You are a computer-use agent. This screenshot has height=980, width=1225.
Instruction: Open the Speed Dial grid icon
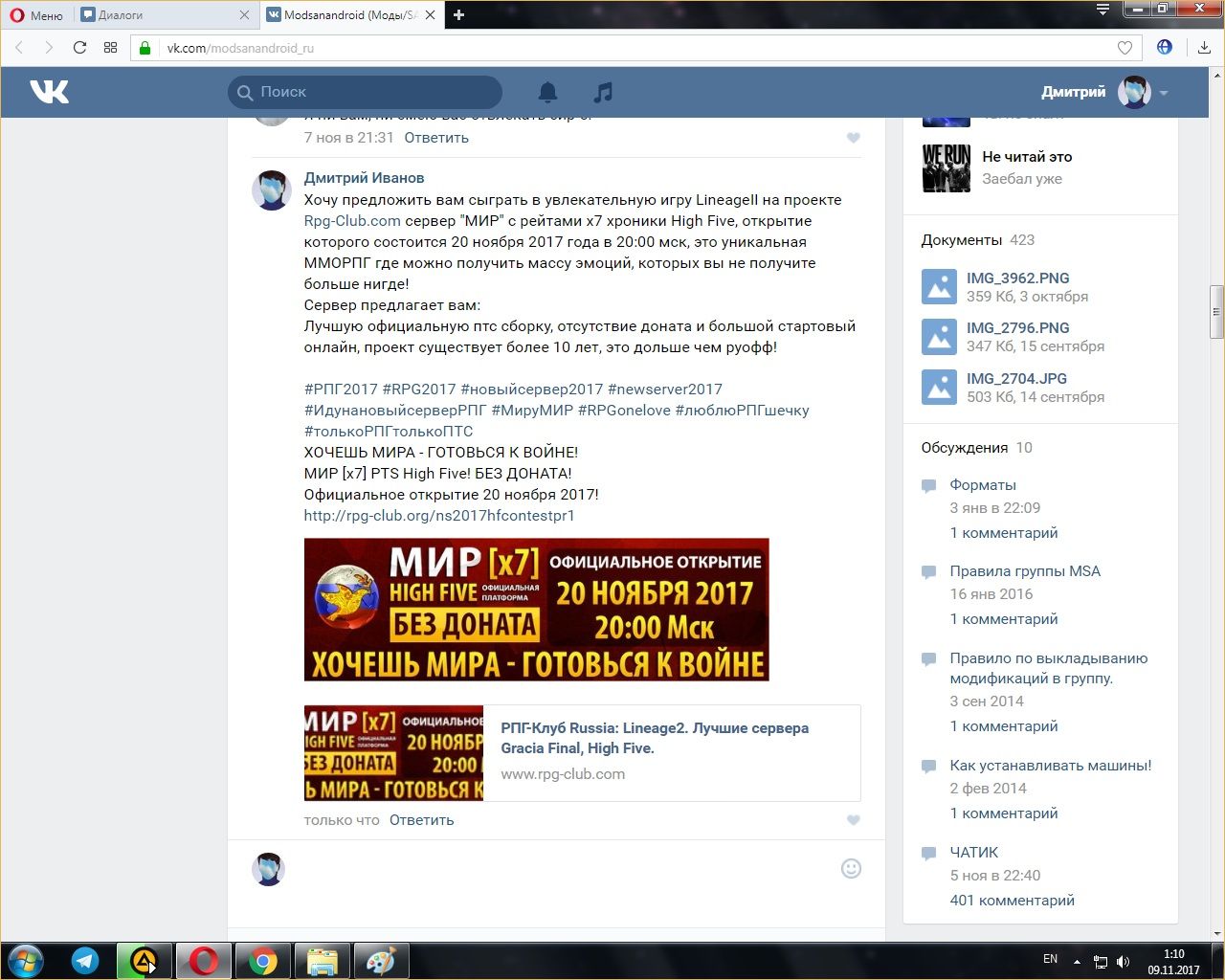coord(110,48)
